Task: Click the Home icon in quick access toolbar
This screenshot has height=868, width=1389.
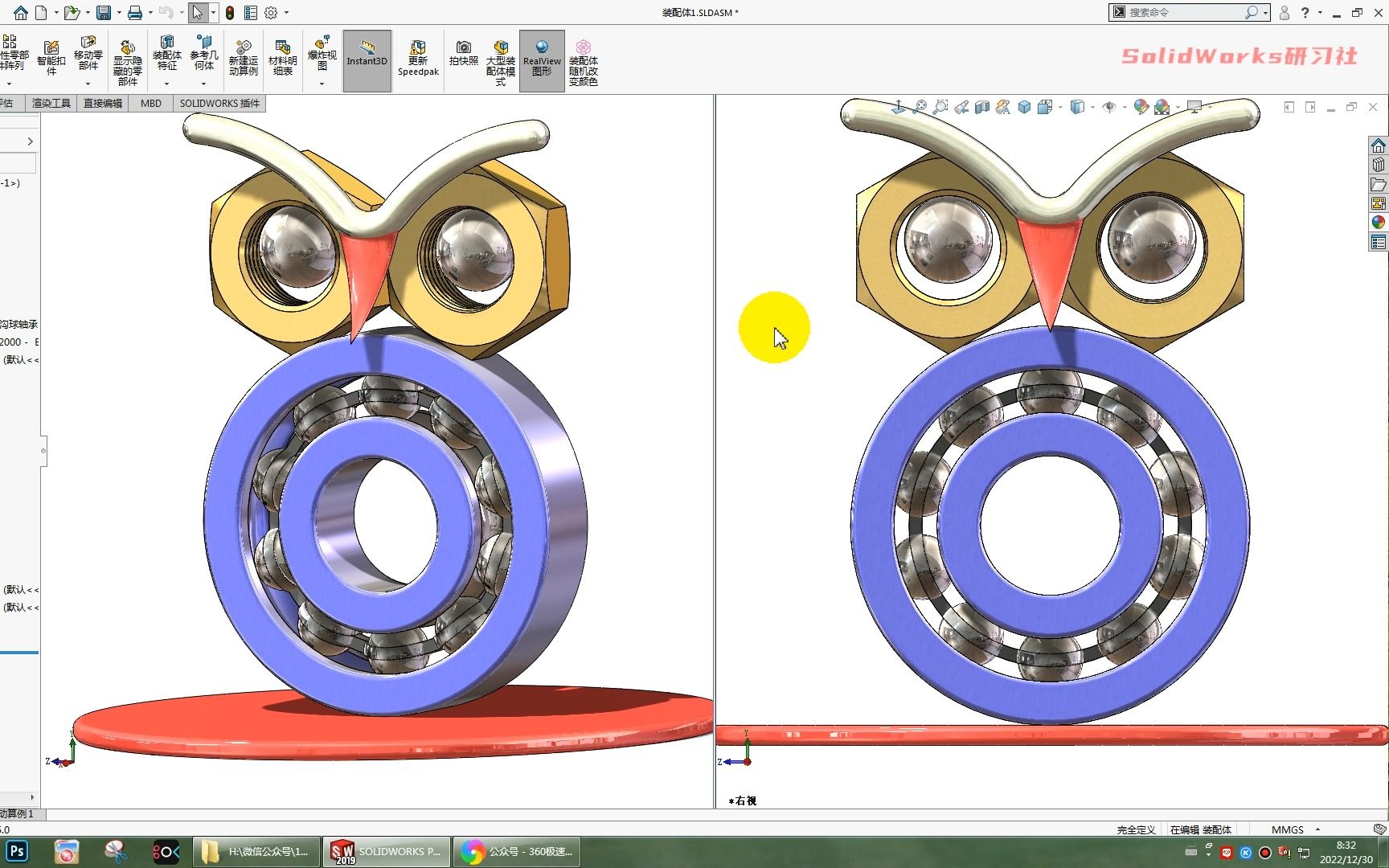Action: pos(20,13)
